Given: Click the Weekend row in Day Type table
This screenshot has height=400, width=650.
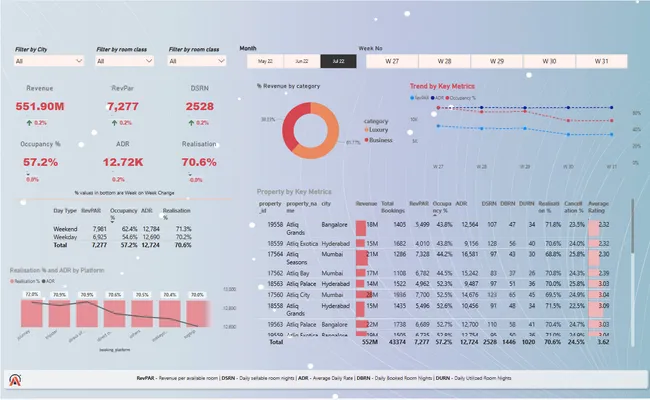Looking at the screenshot, I should (122, 229).
